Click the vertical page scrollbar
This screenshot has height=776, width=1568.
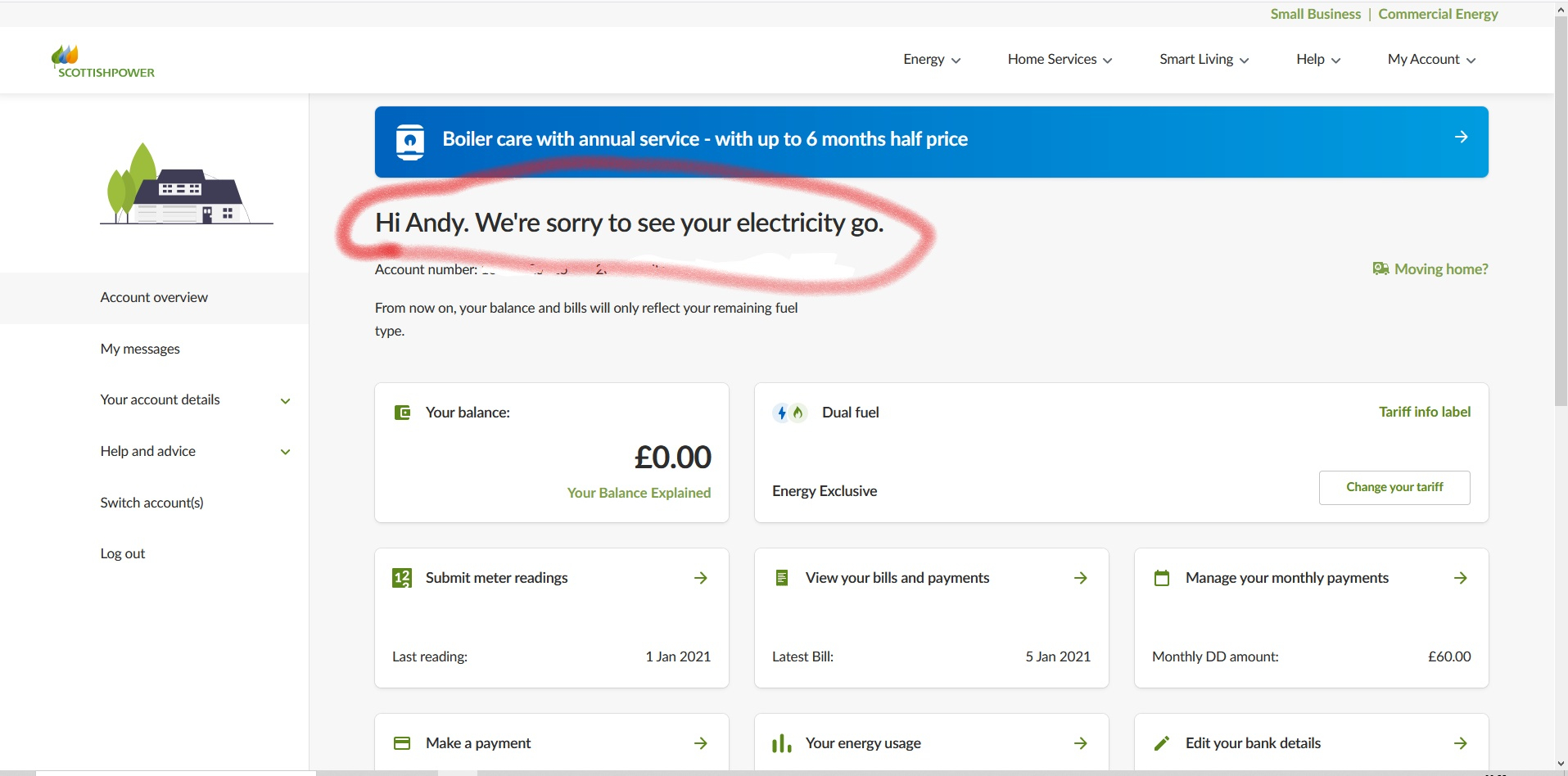pos(1561,213)
